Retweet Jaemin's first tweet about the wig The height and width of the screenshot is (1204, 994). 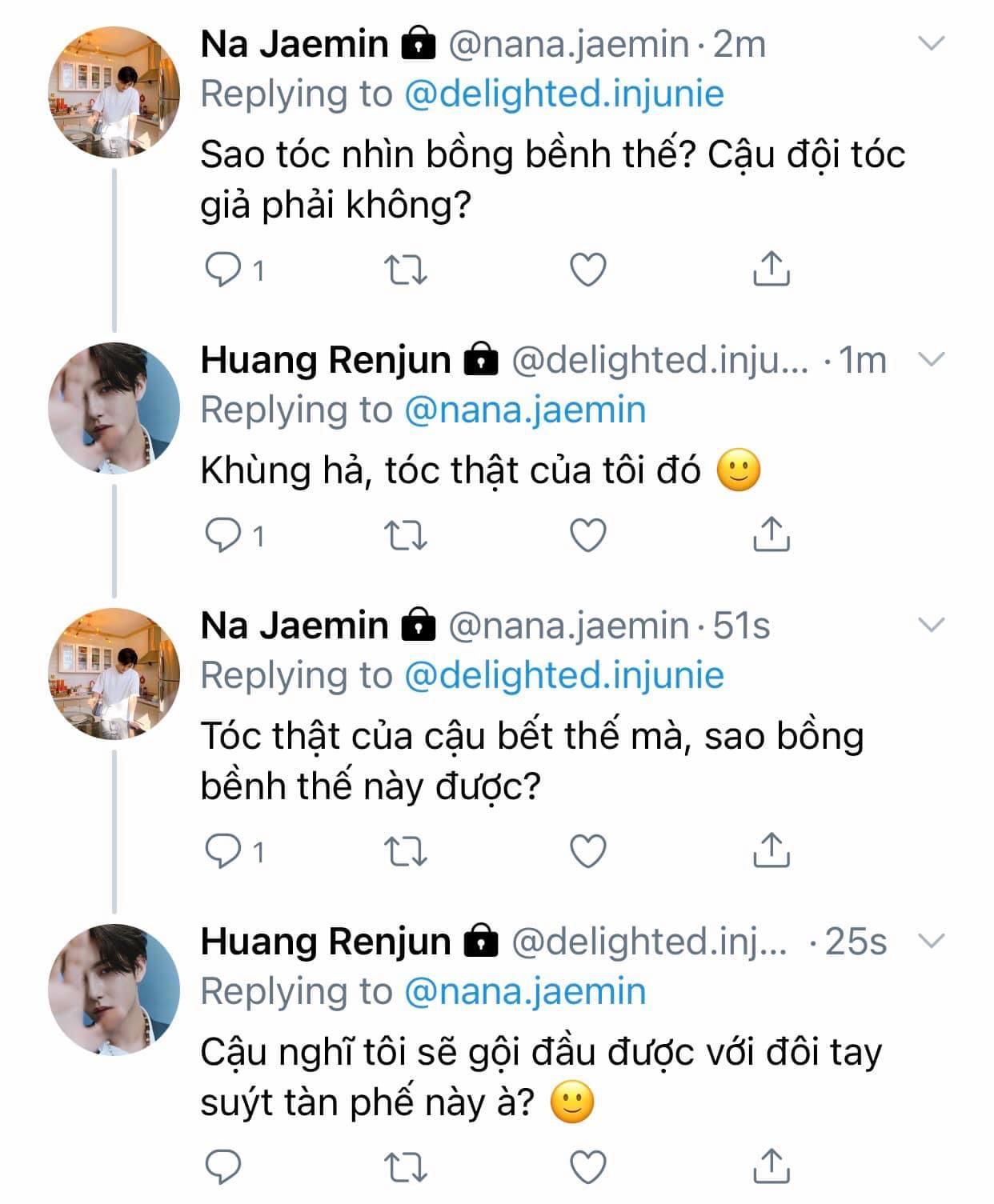point(406,270)
